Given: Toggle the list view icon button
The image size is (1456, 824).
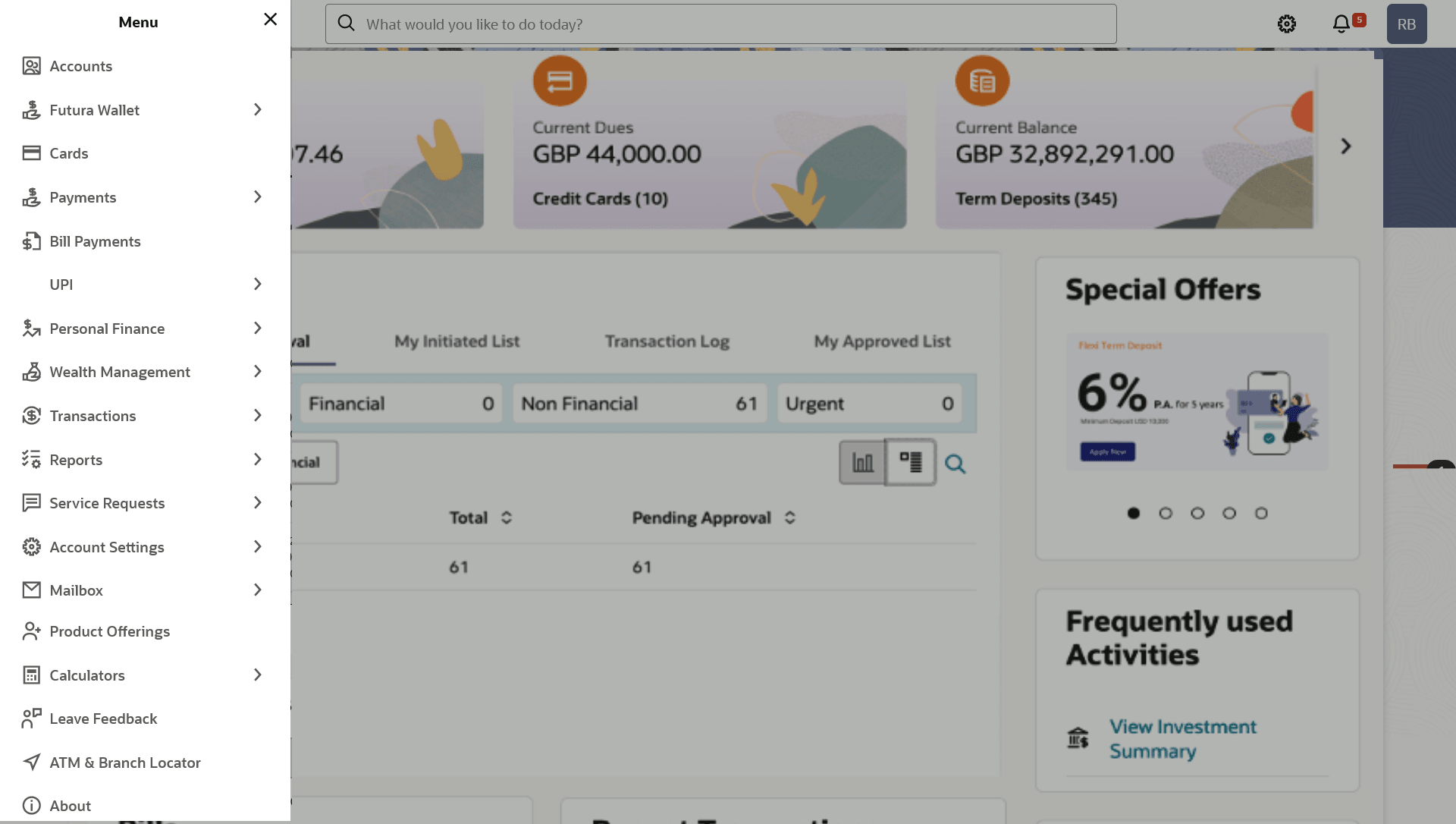Looking at the screenshot, I should tap(910, 462).
